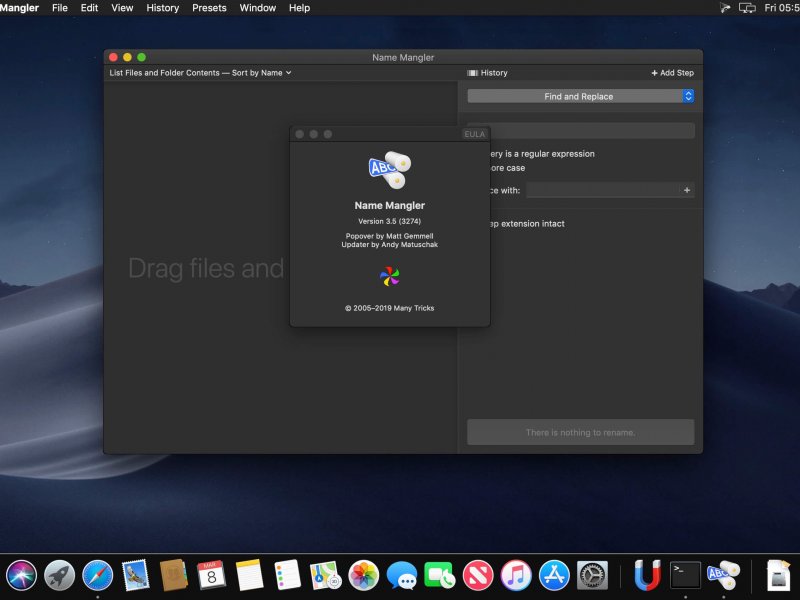Open News from the dock
This screenshot has height=600, width=800.
(478, 575)
